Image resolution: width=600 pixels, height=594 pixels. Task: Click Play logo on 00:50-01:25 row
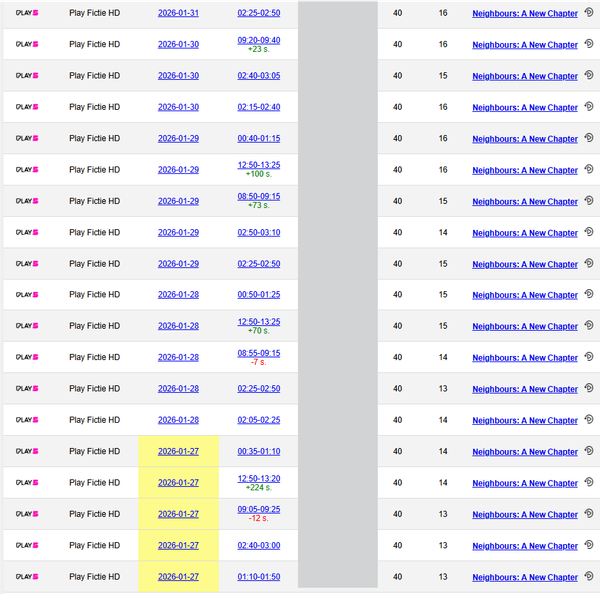tap(27, 295)
